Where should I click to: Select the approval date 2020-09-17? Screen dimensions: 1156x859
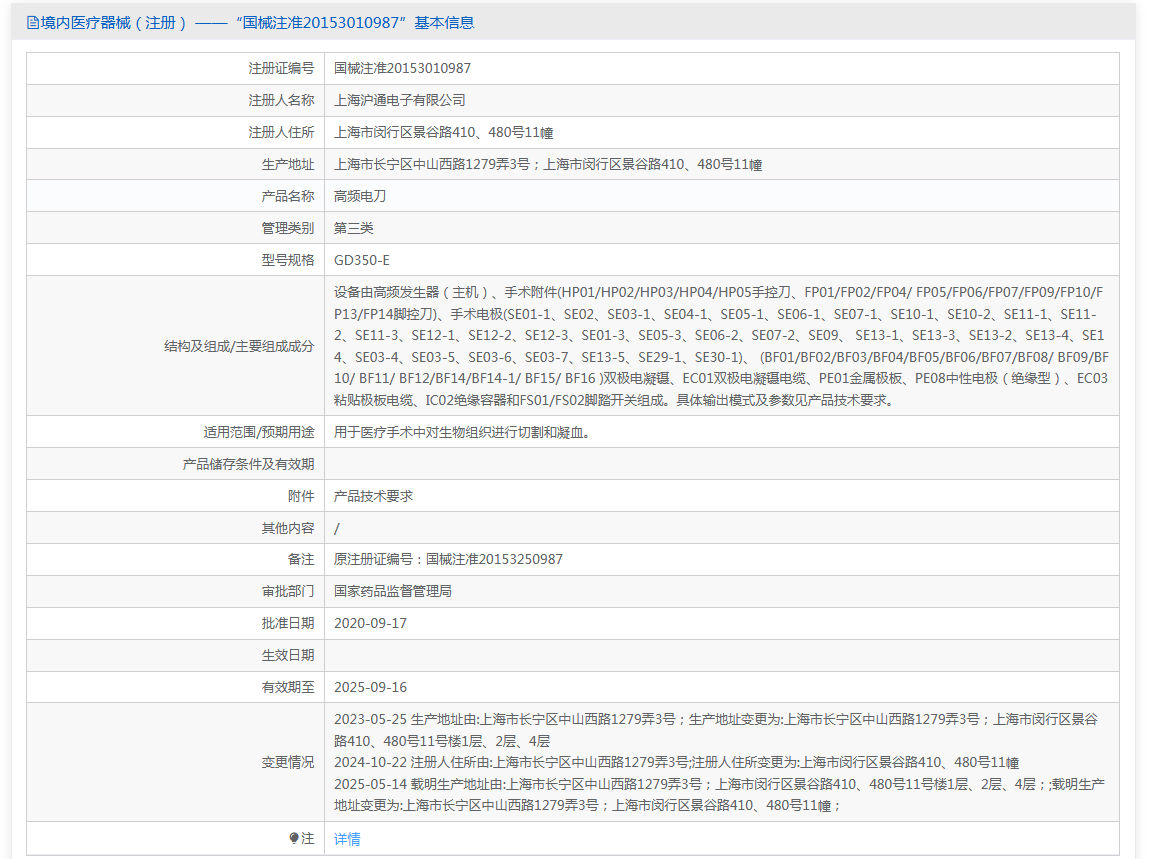pos(370,624)
